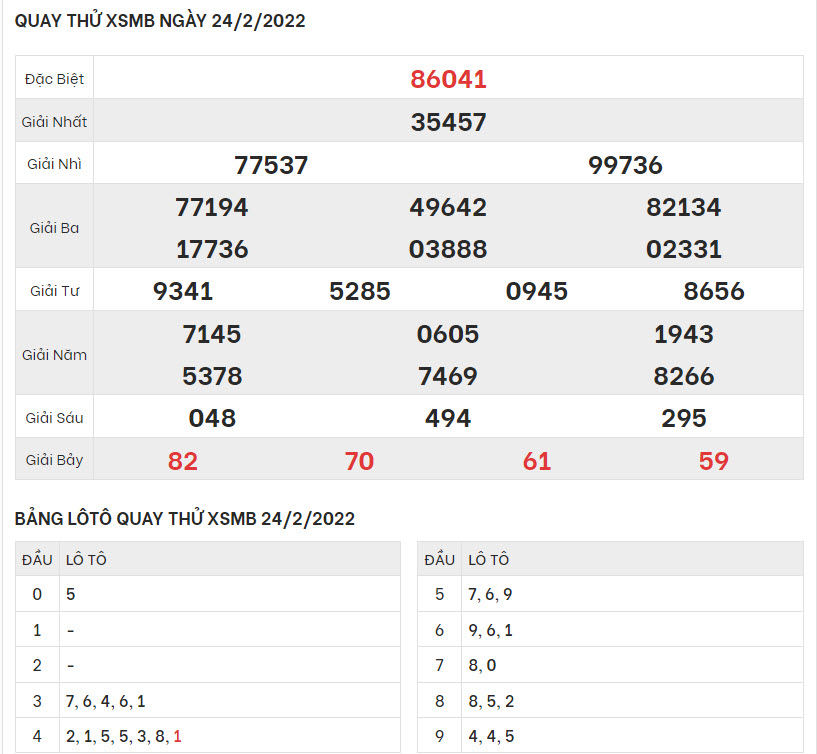
Task: Select the Giải Bảy row label
Action: (x=54, y=461)
